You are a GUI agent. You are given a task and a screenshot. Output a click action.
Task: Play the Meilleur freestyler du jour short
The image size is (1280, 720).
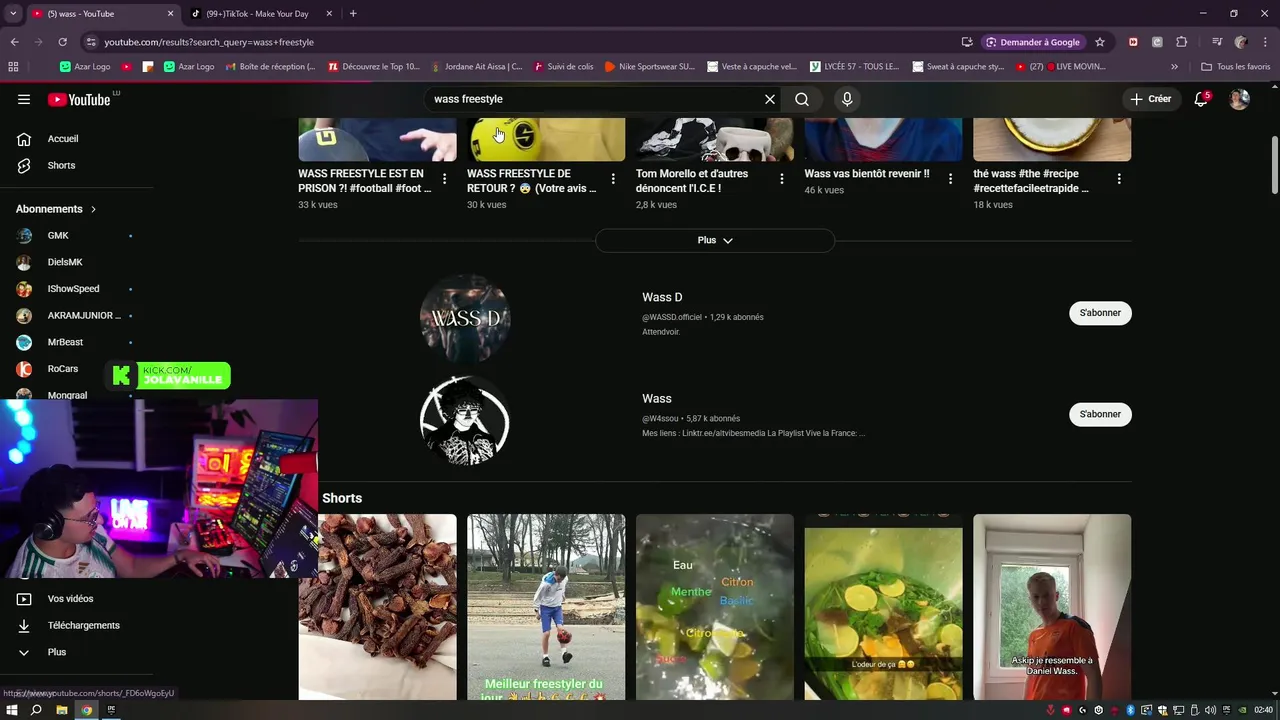tap(546, 607)
